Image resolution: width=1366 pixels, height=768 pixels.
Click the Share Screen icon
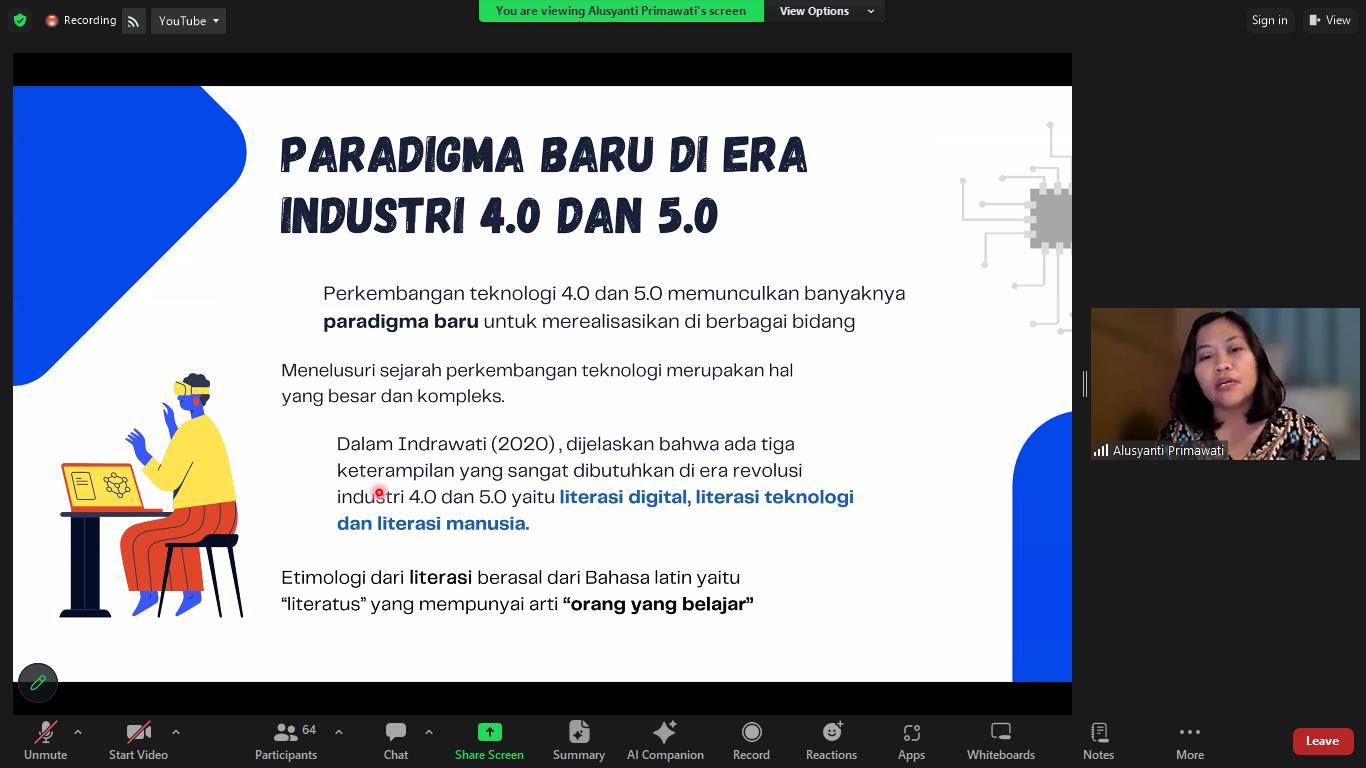coord(489,732)
